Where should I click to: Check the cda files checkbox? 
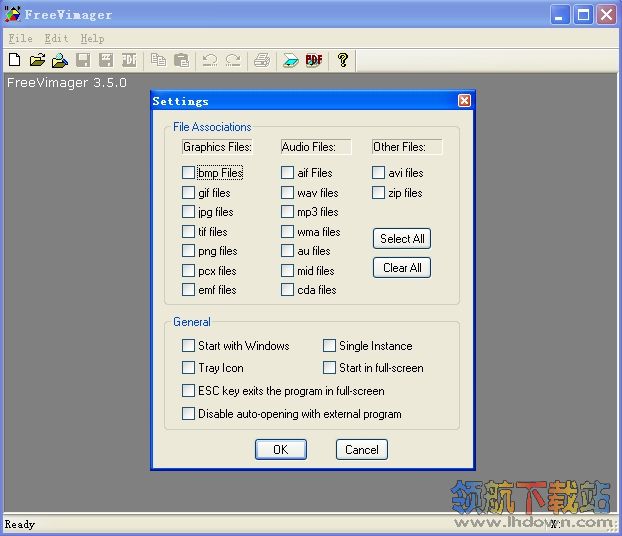click(287, 290)
